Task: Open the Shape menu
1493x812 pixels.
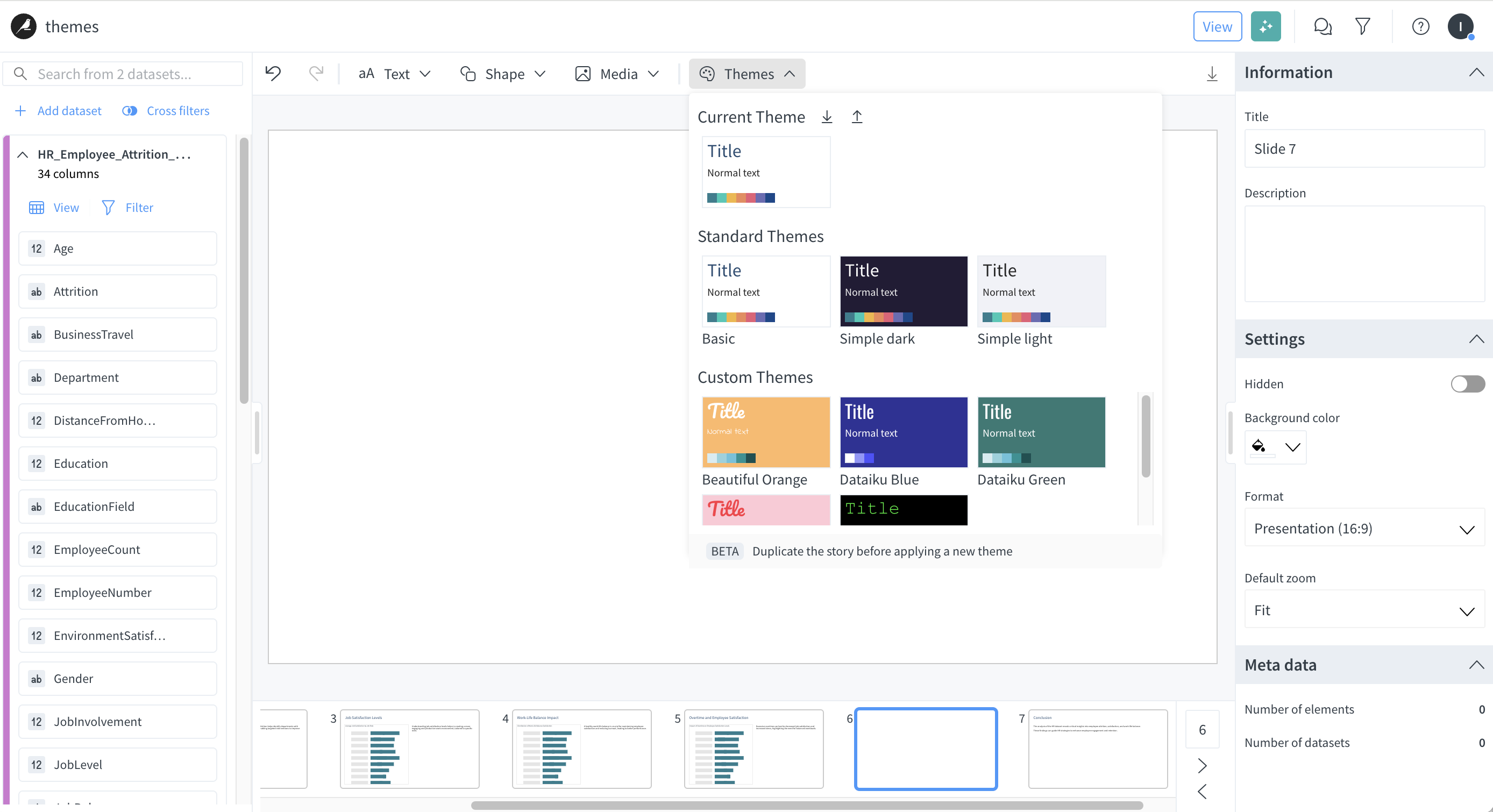Action: pos(503,74)
